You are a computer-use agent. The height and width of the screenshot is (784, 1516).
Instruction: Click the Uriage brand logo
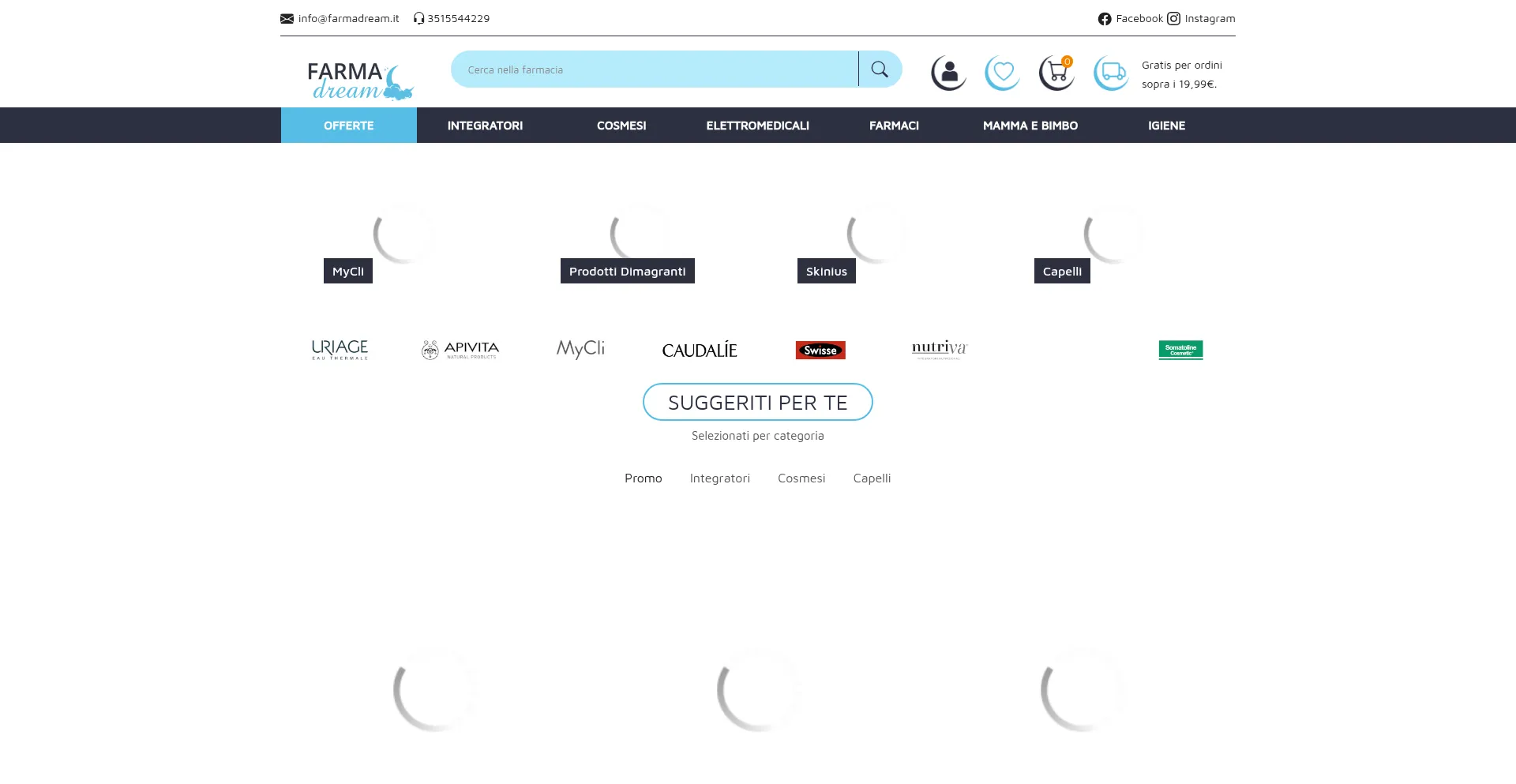coord(340,349)
